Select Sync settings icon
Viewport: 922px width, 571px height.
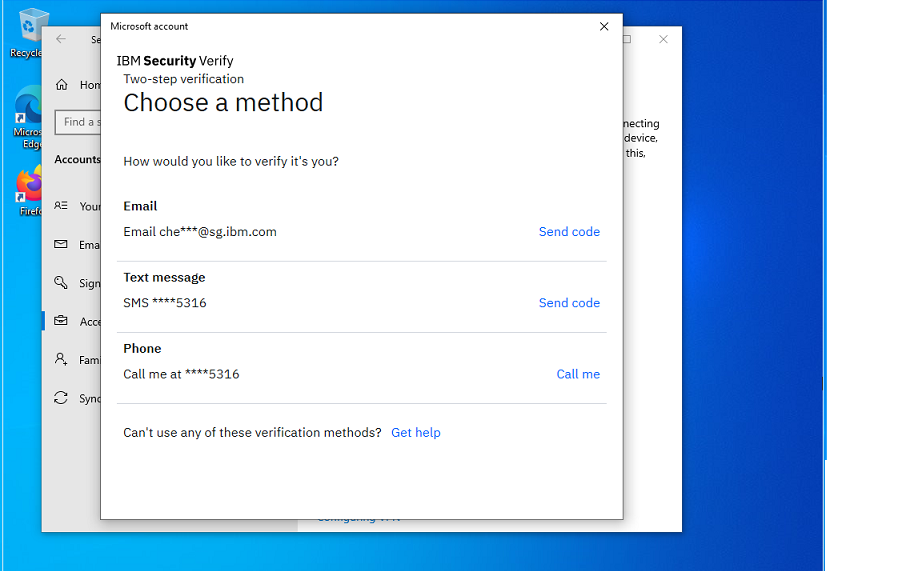point(61,398)
